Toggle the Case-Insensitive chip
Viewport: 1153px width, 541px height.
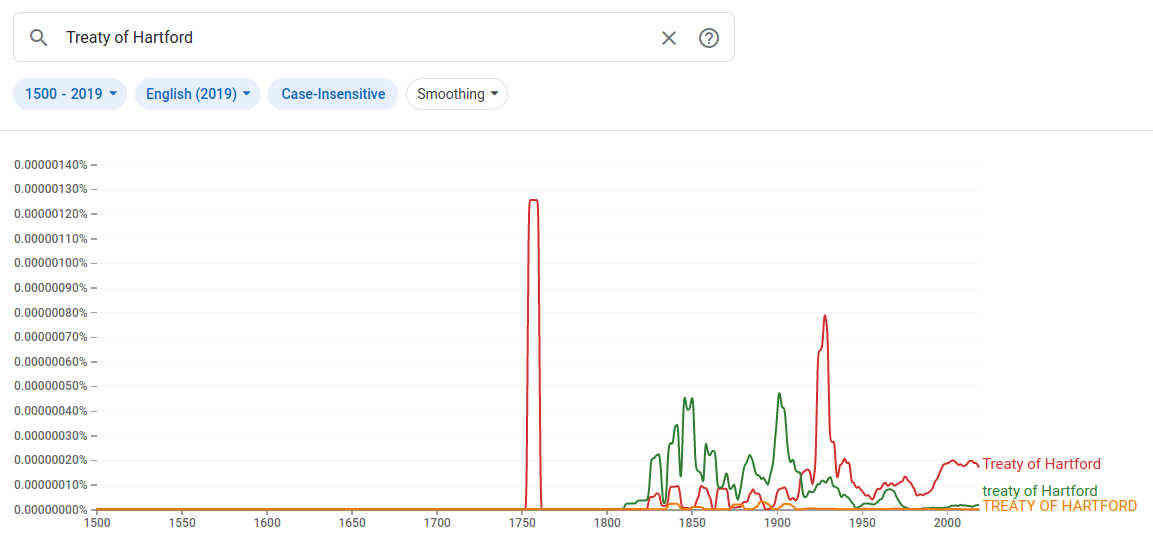[x=333, y=94]
